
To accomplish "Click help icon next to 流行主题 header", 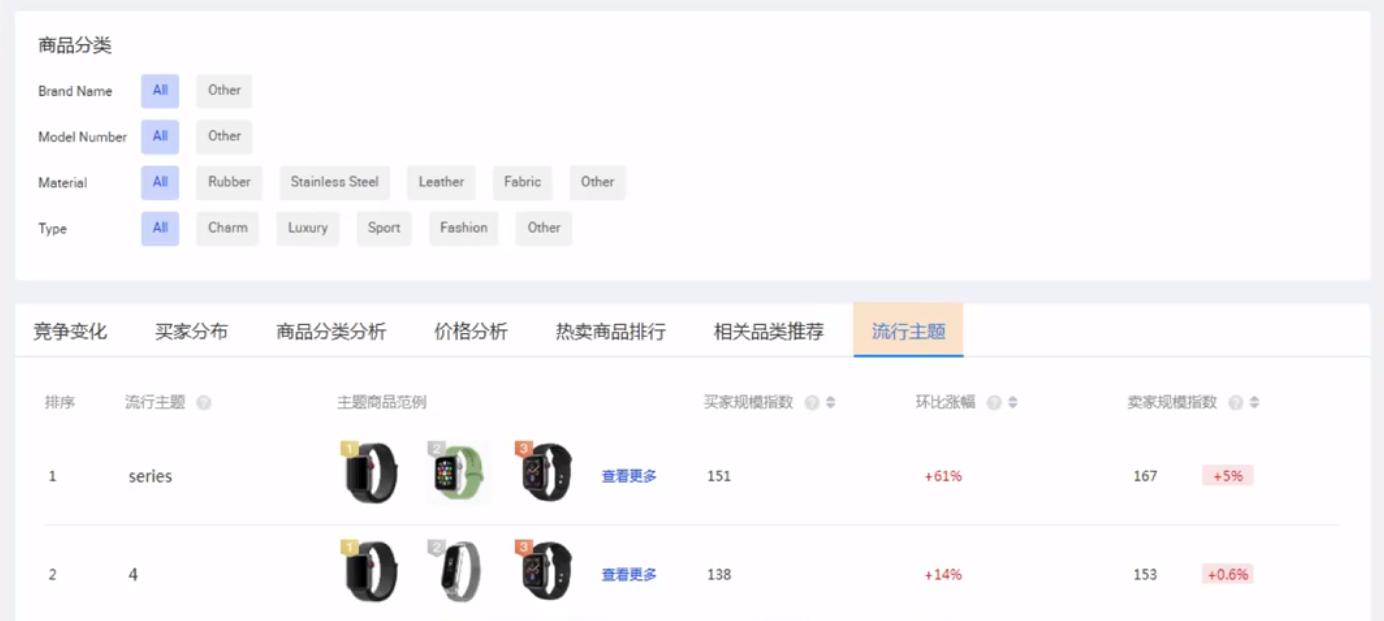I will [204, 403].
